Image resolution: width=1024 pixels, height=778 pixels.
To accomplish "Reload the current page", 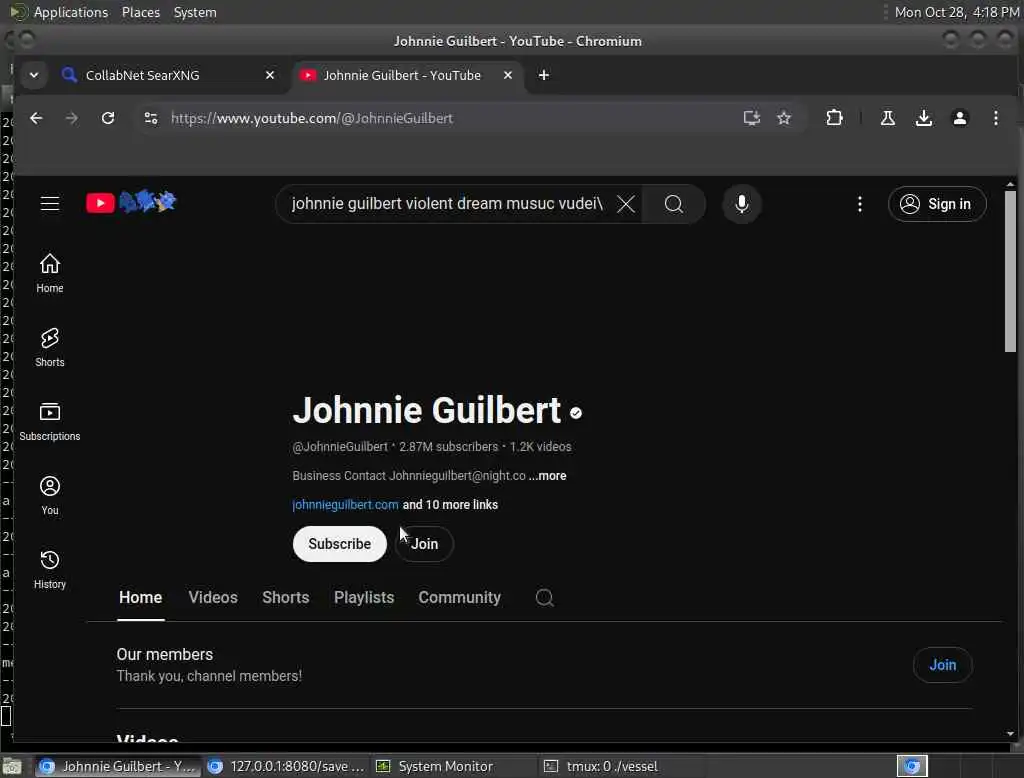I will (108, 118).
